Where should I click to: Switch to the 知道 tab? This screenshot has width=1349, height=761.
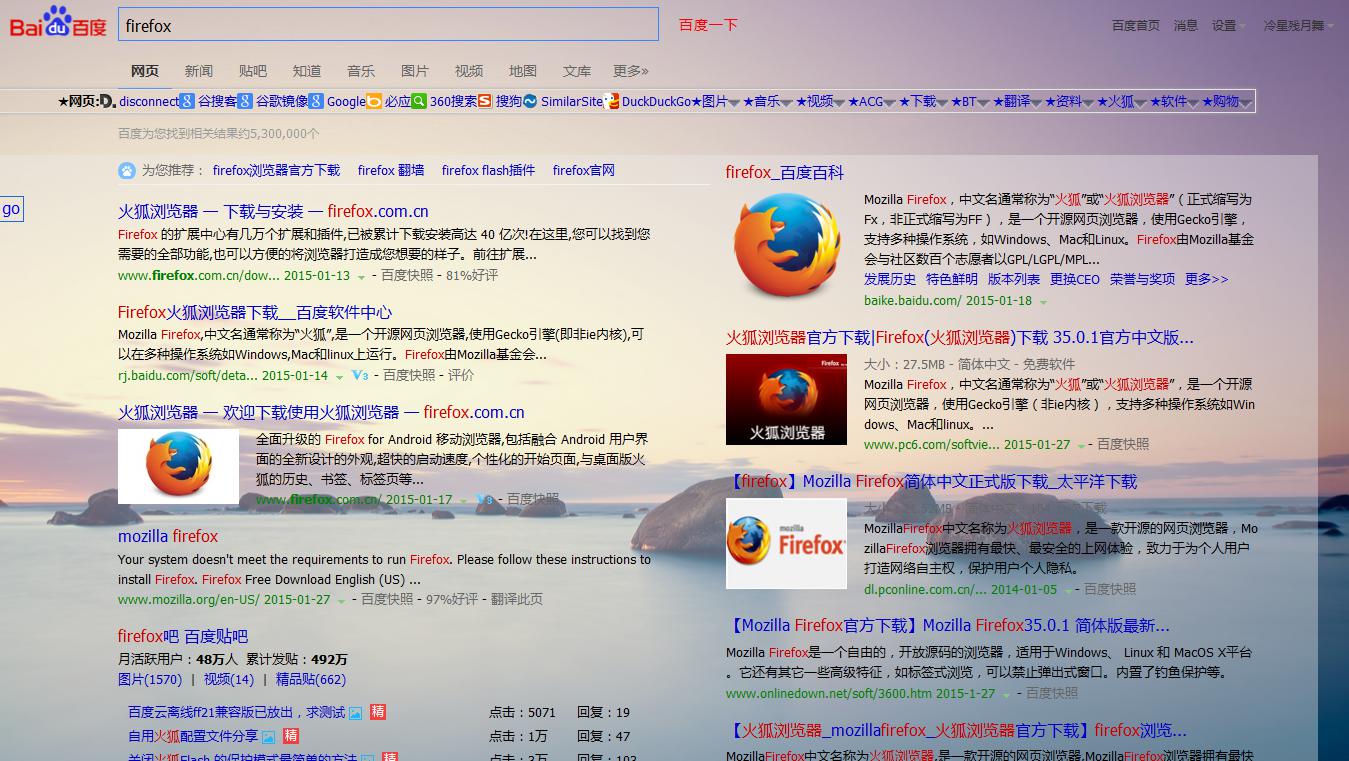click(x=307, y=71)
